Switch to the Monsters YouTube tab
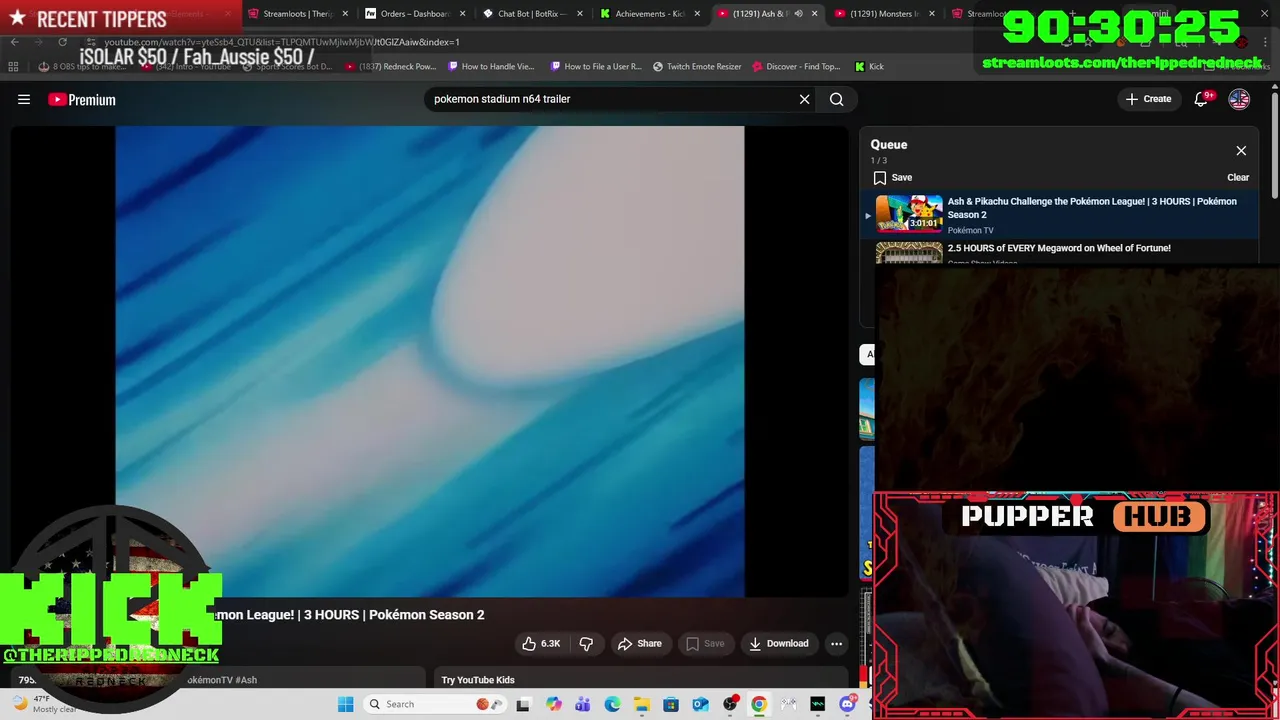The image size is (1280, 720). [885, 14]
